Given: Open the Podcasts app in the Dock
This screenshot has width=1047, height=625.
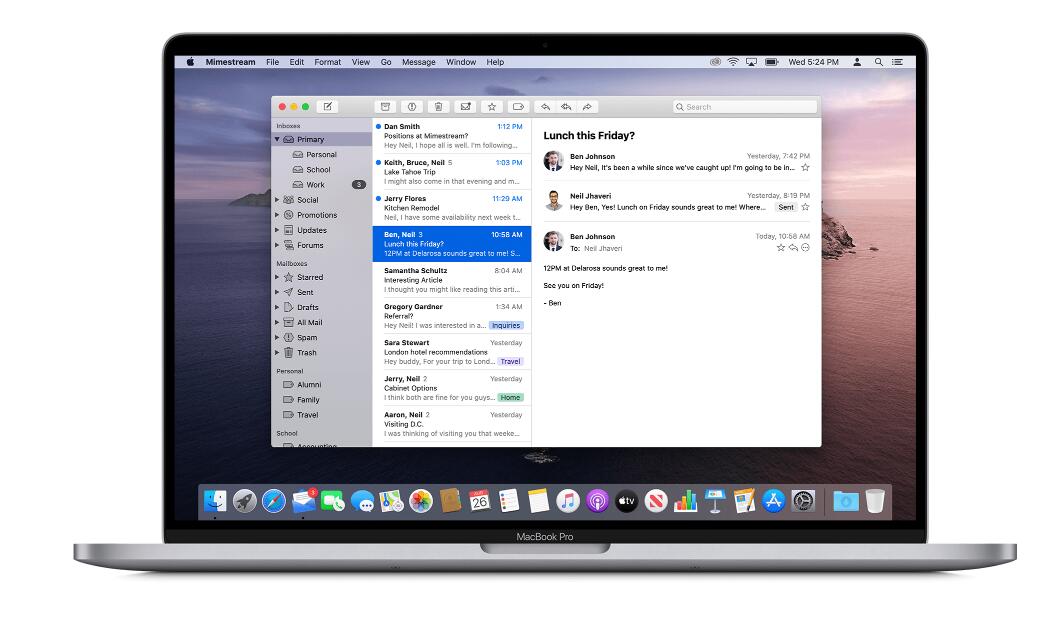Looking at the screenshot, I should point(597,501).
